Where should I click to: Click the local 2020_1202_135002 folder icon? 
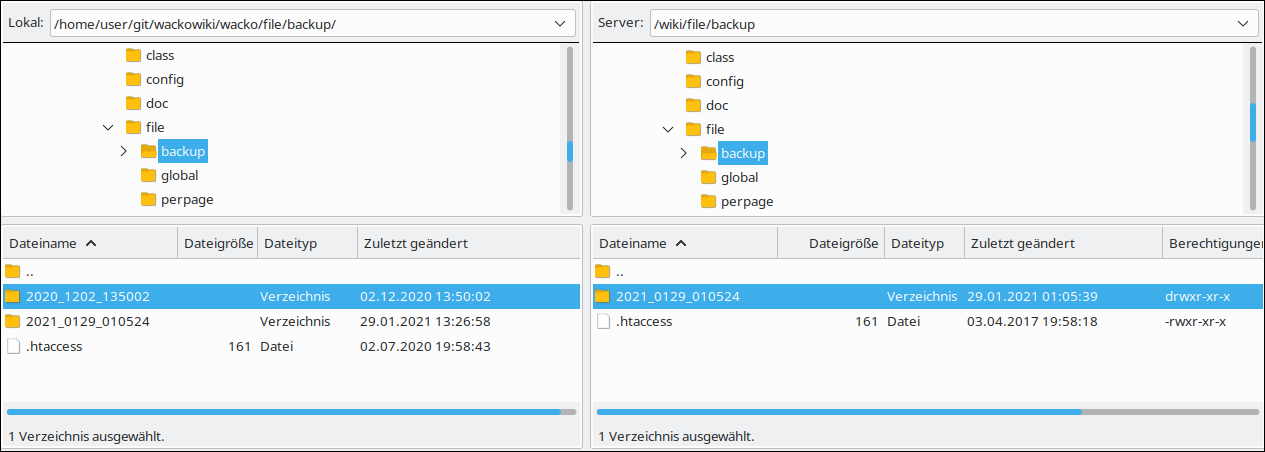point(13,296)
